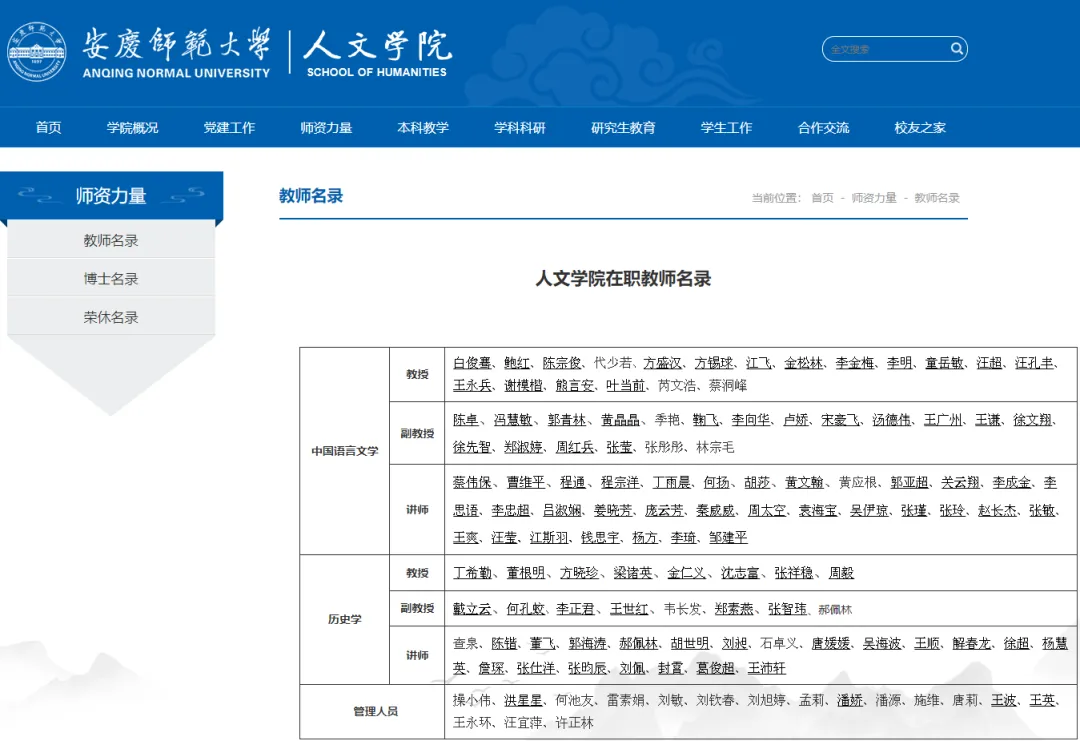Open associate professor 郑淑婷's link

click(x=523, y=447)
